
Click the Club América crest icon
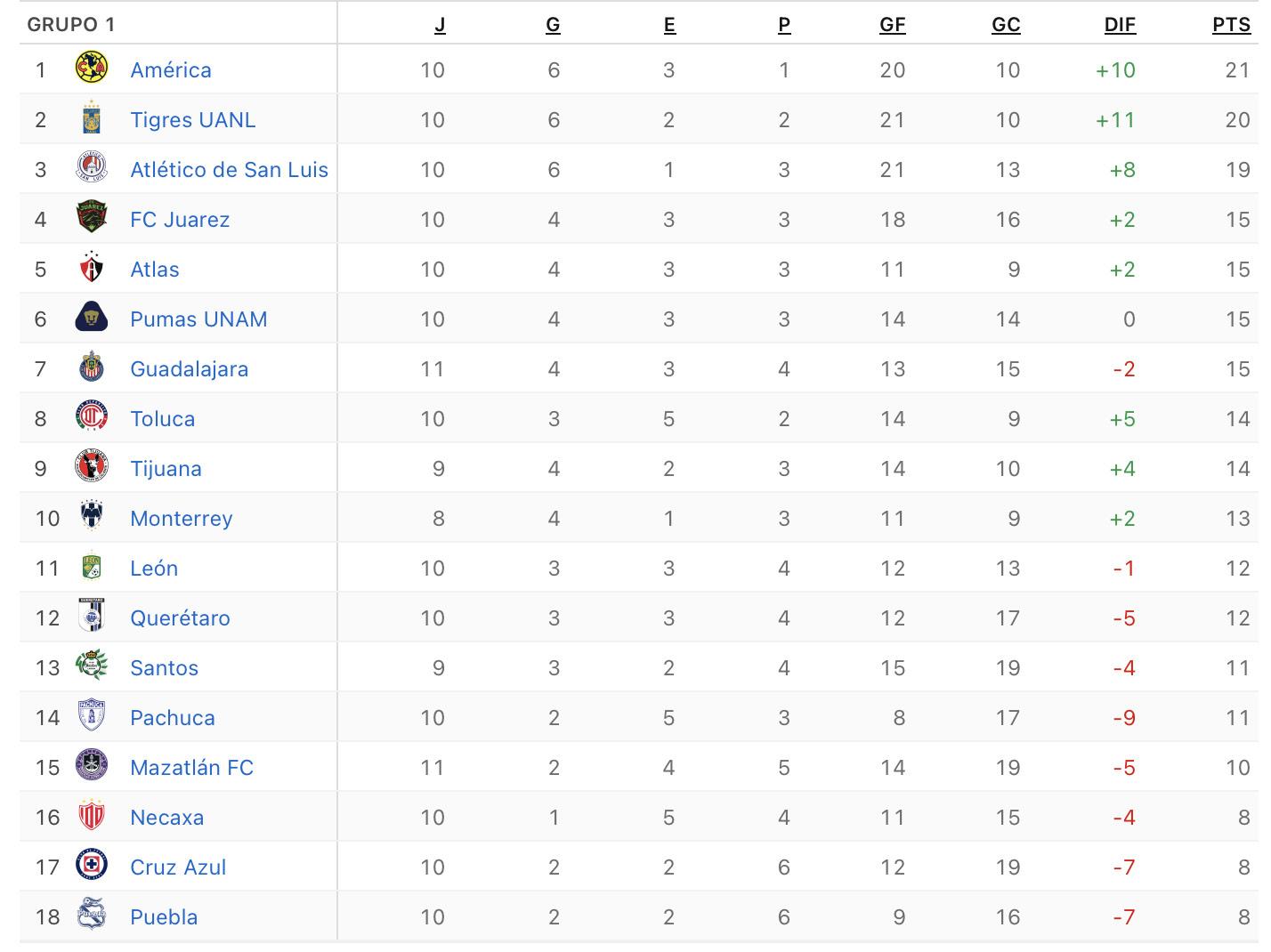(x=92, y=69)
